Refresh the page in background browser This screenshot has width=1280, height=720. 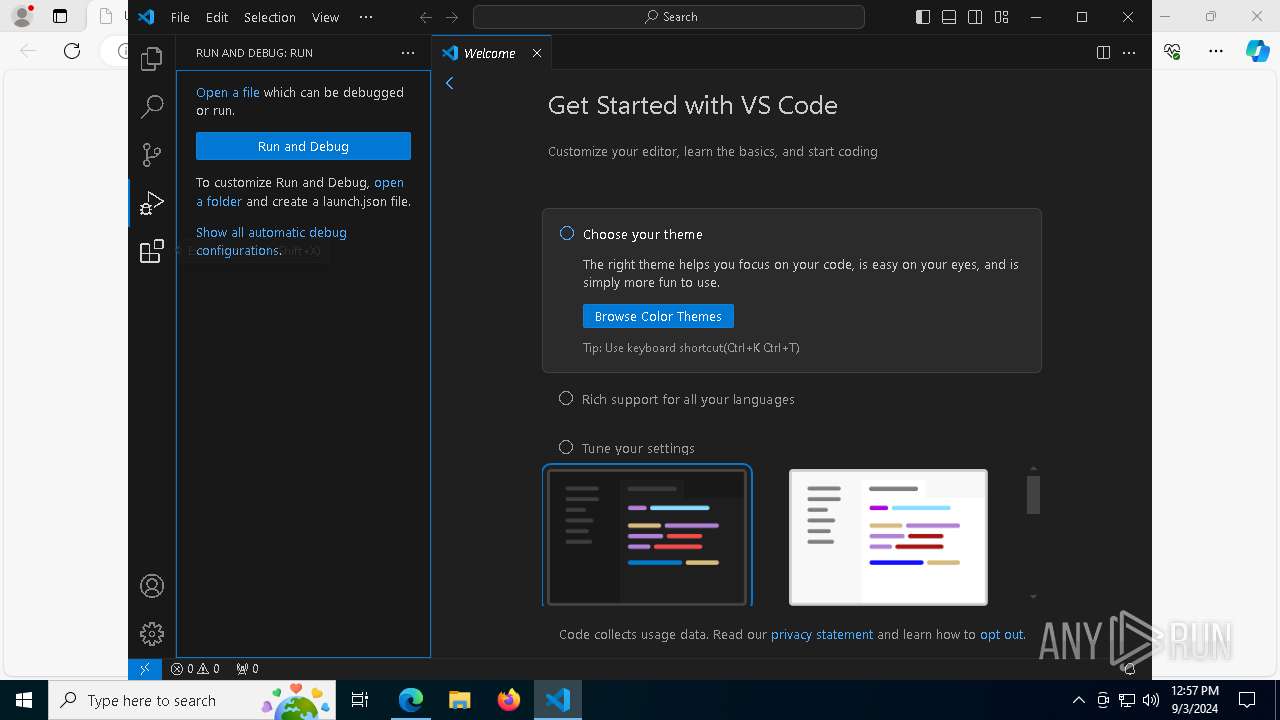coord(72,51)
